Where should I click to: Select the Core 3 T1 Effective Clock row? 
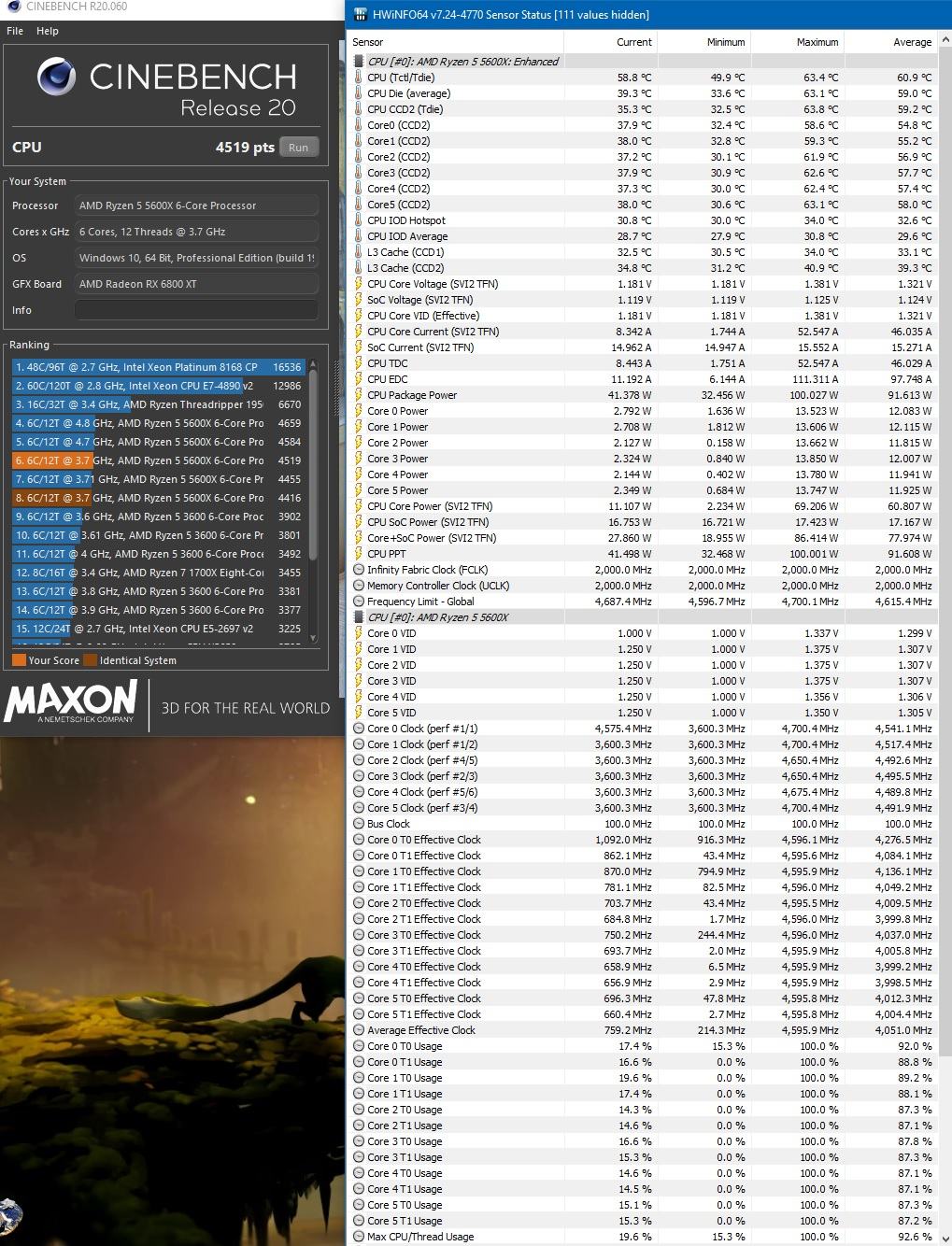(643, 951)
